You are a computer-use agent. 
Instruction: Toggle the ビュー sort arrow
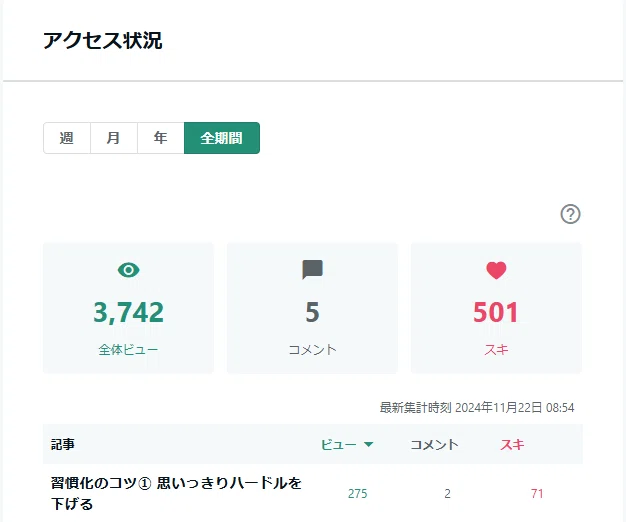point(368,444)
